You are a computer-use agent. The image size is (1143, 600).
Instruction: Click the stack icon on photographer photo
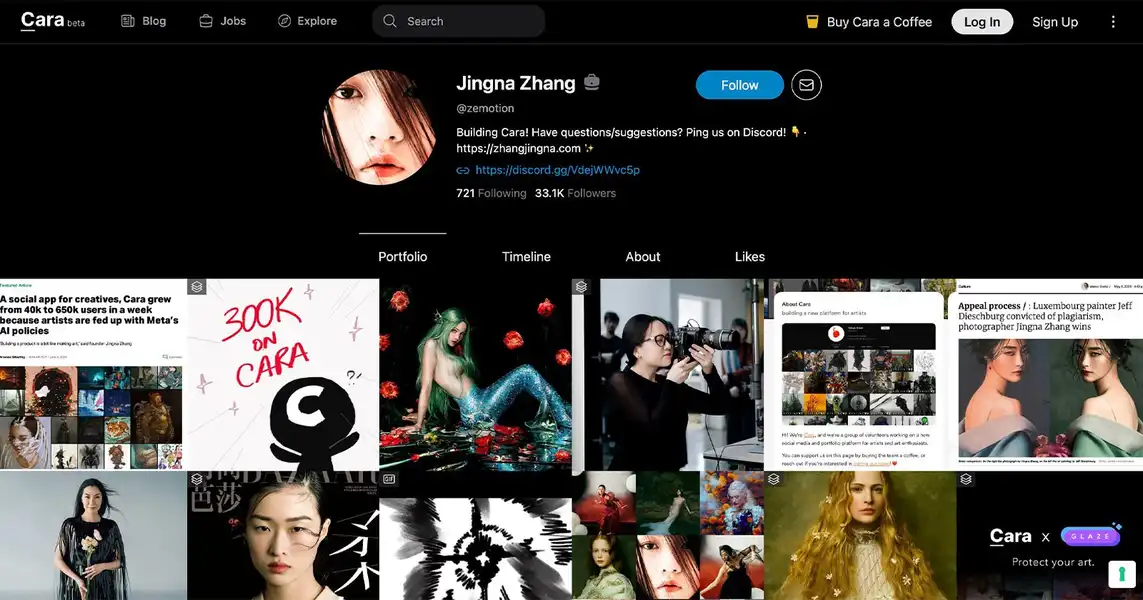[x=581, y=287]
